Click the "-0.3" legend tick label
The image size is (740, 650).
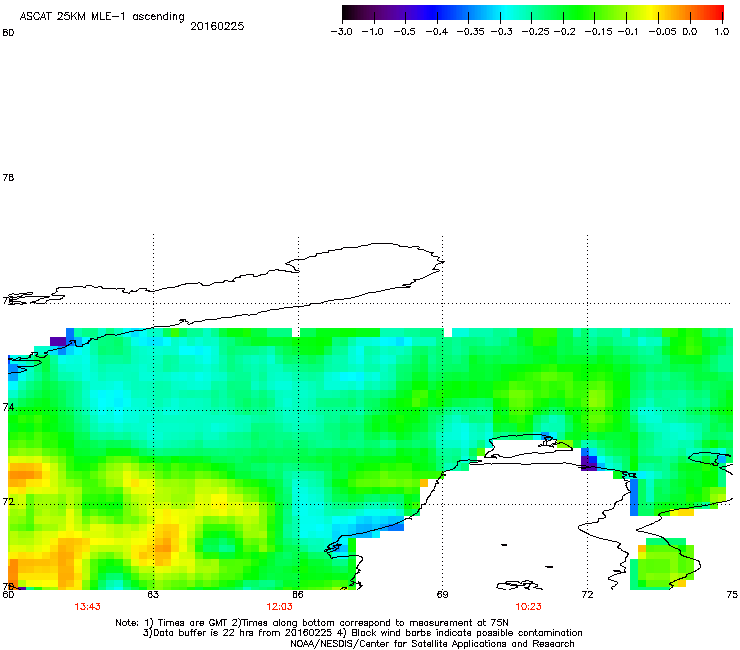point(502,32)
